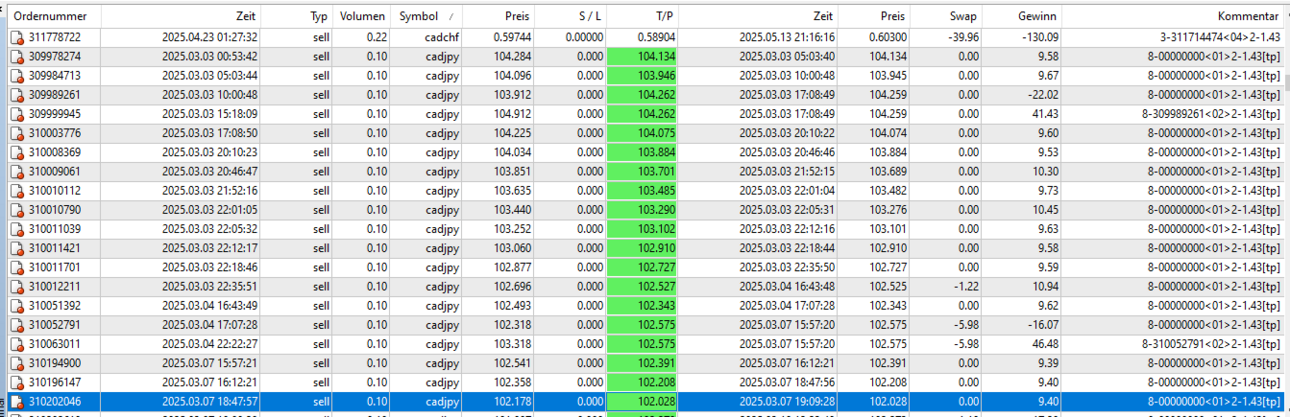
Task: Click the order icon beside order 310010112
Action: 16,191
